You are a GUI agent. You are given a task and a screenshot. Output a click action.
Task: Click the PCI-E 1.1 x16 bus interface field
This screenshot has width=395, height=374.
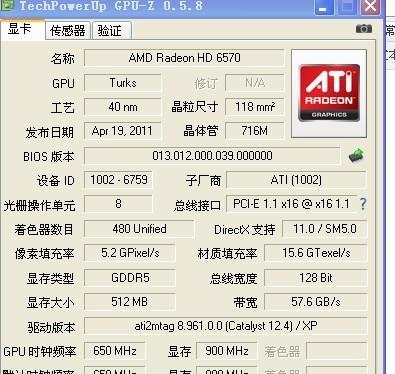point(291,204)
